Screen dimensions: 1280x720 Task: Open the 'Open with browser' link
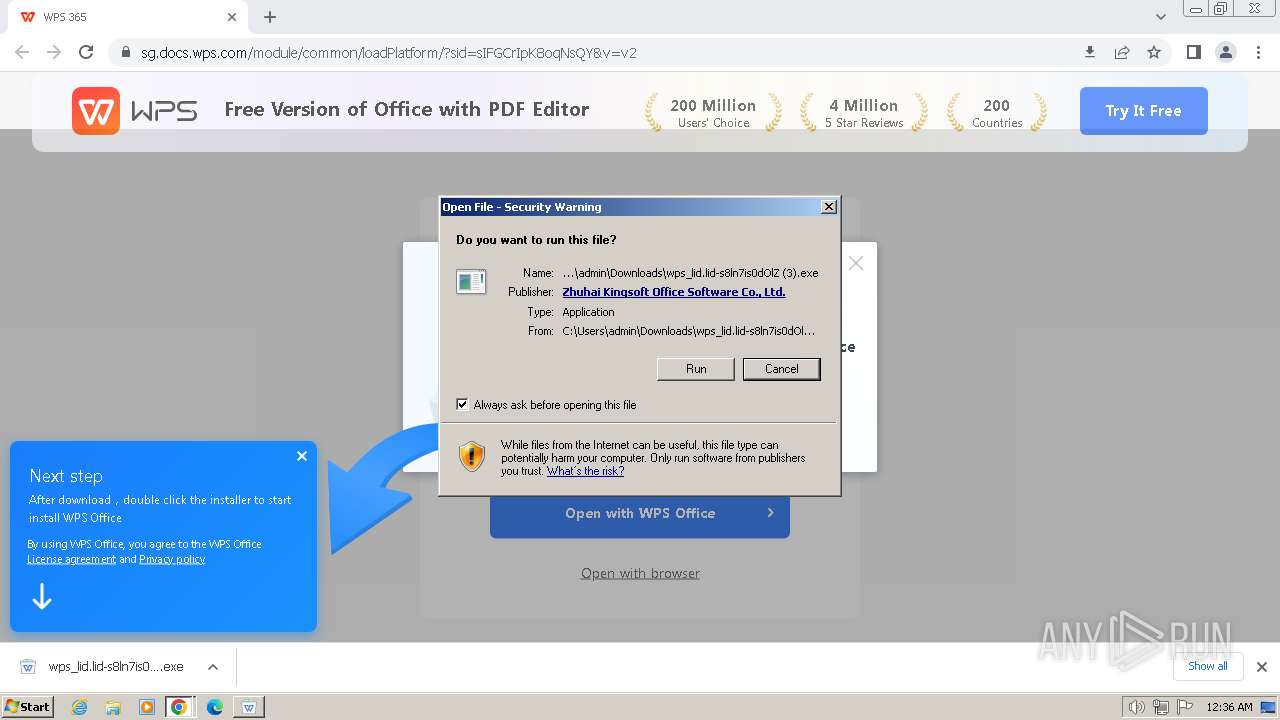tap(640, 573)
